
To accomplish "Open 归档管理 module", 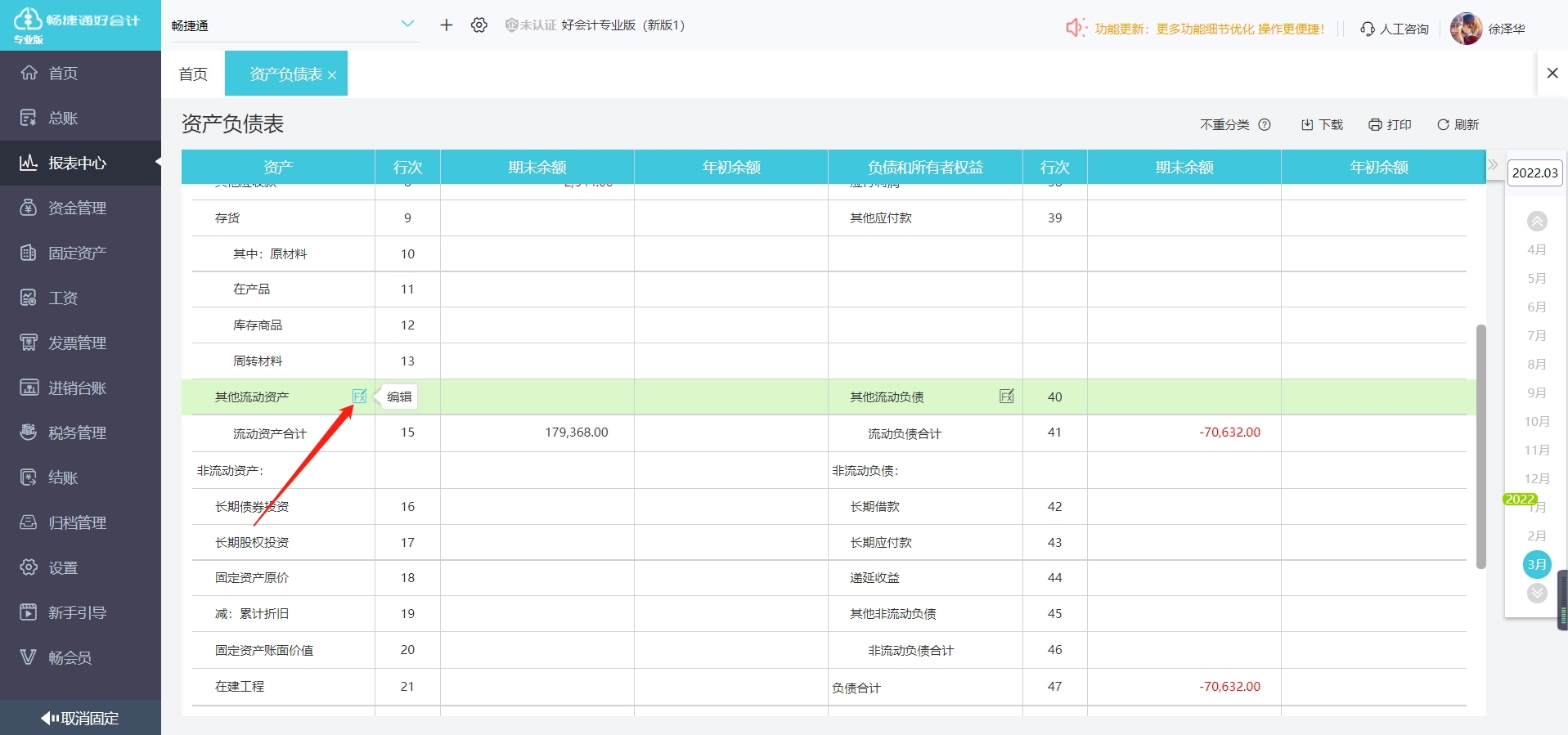I will pos(80,522).
